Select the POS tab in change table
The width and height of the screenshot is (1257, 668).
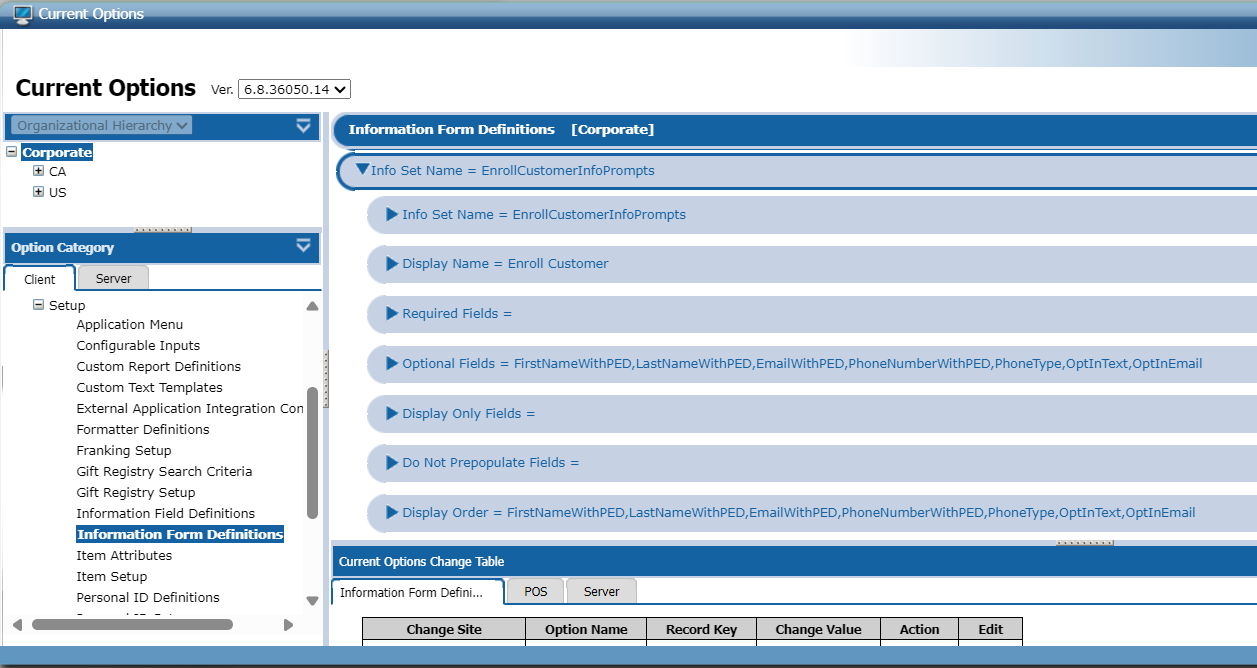[x=535, y=592]
